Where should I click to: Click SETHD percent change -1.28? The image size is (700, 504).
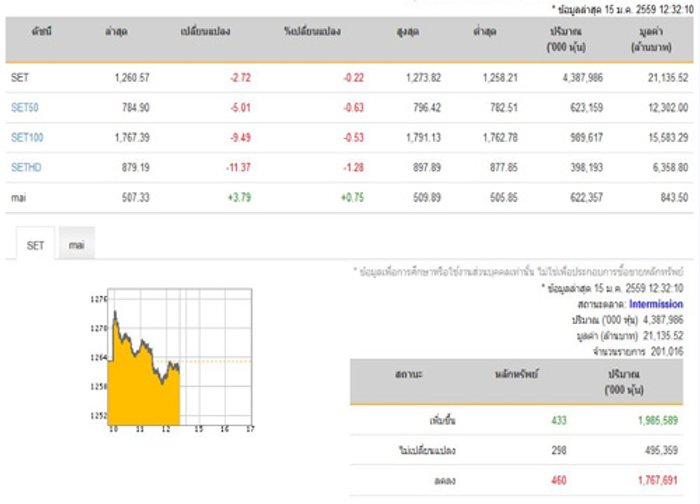354,167
